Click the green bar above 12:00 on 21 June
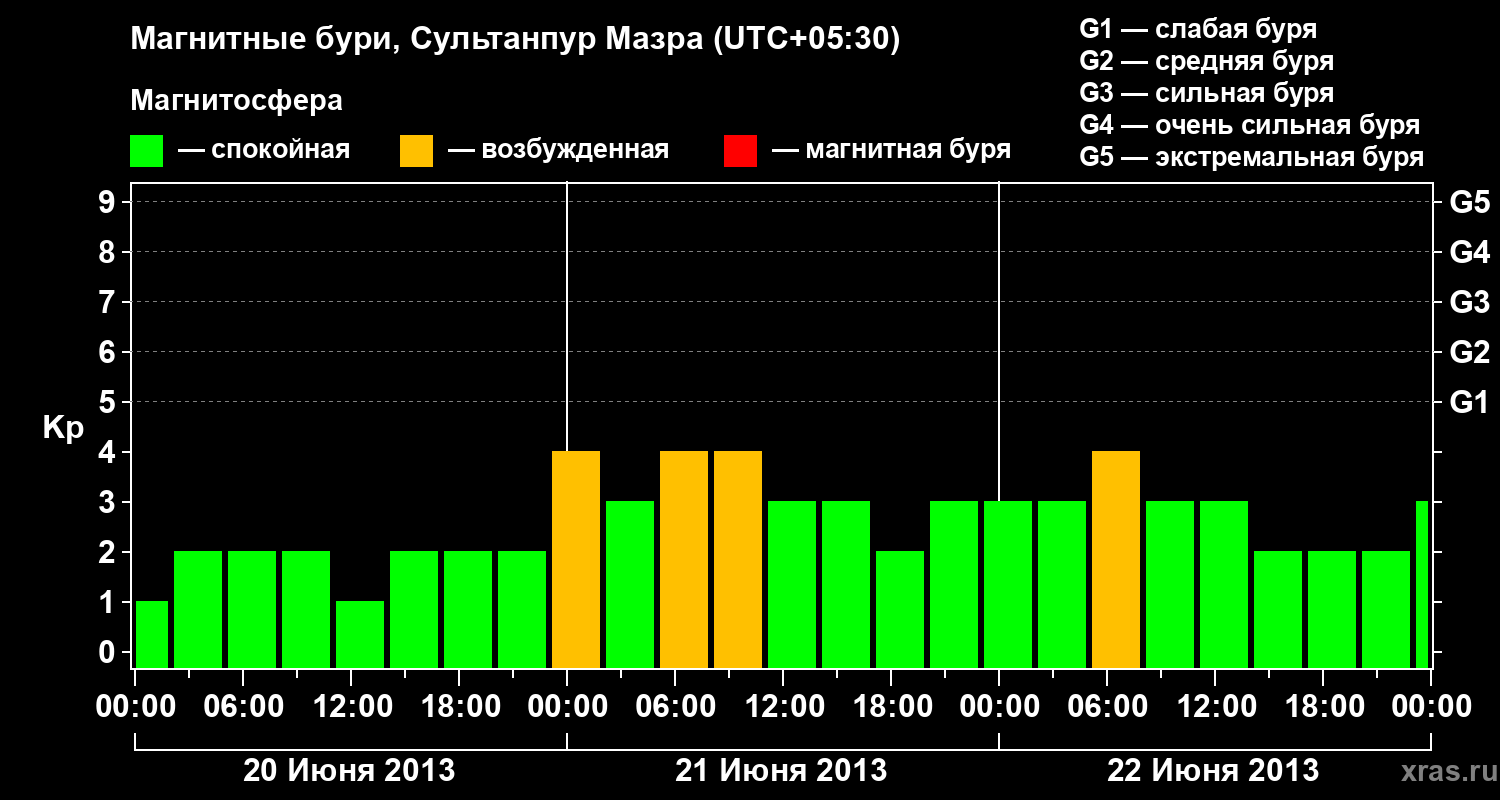The image size is (1500, 800). coord(792,584)
